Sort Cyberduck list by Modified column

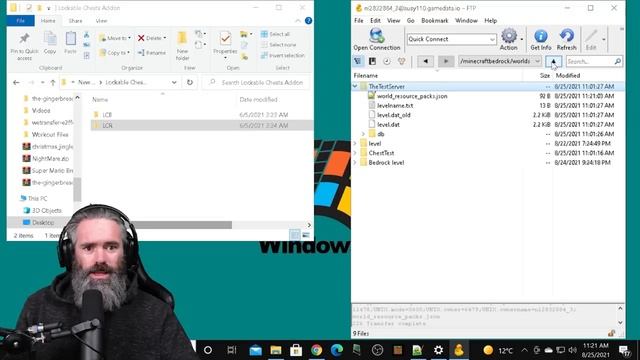tap(588, 76)
